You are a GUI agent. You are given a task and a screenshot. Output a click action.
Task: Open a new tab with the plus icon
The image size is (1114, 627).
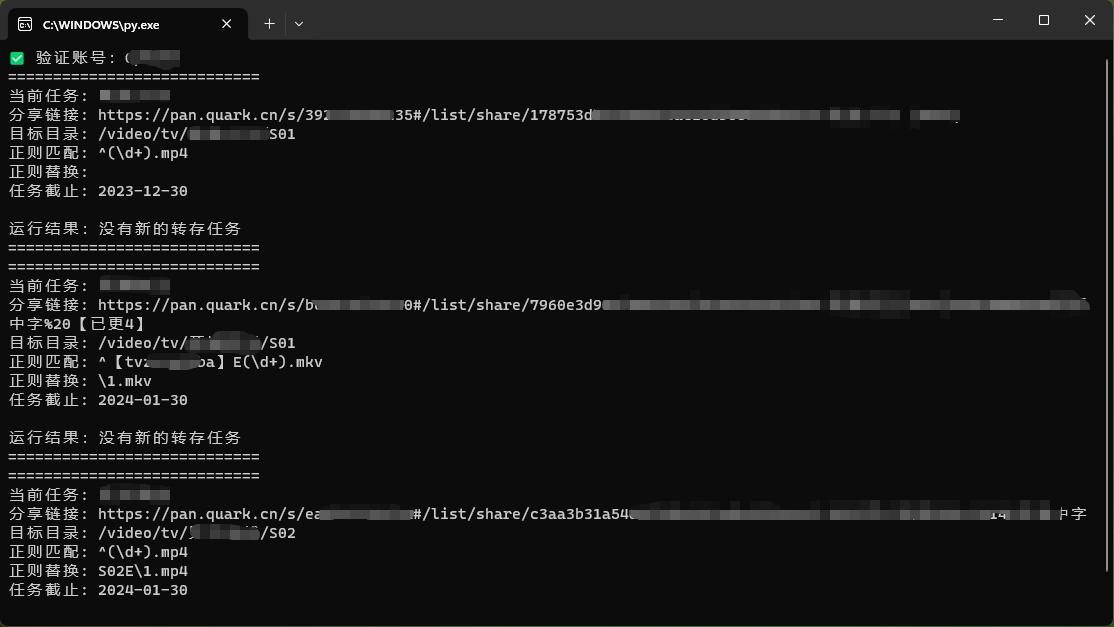coord(269,23)
